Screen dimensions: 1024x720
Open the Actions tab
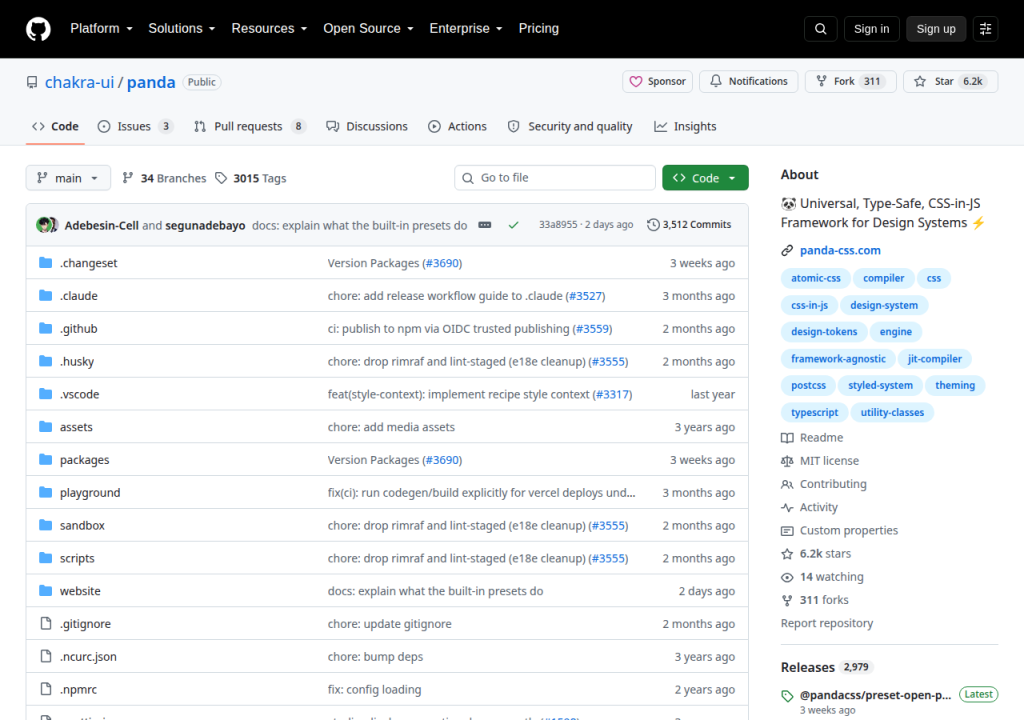(457, 127)
